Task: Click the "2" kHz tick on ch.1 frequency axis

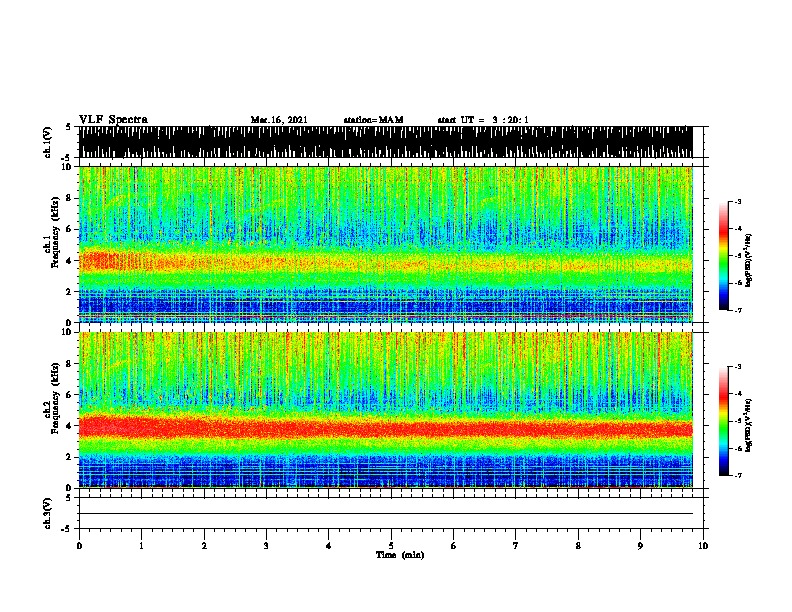Action: tap(69, 291)
